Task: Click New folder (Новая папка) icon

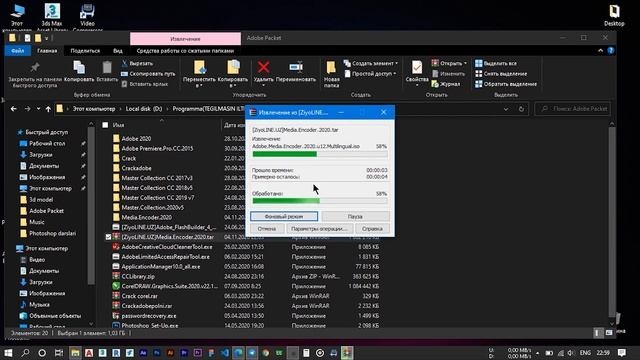Action: (x=331, y=74)
